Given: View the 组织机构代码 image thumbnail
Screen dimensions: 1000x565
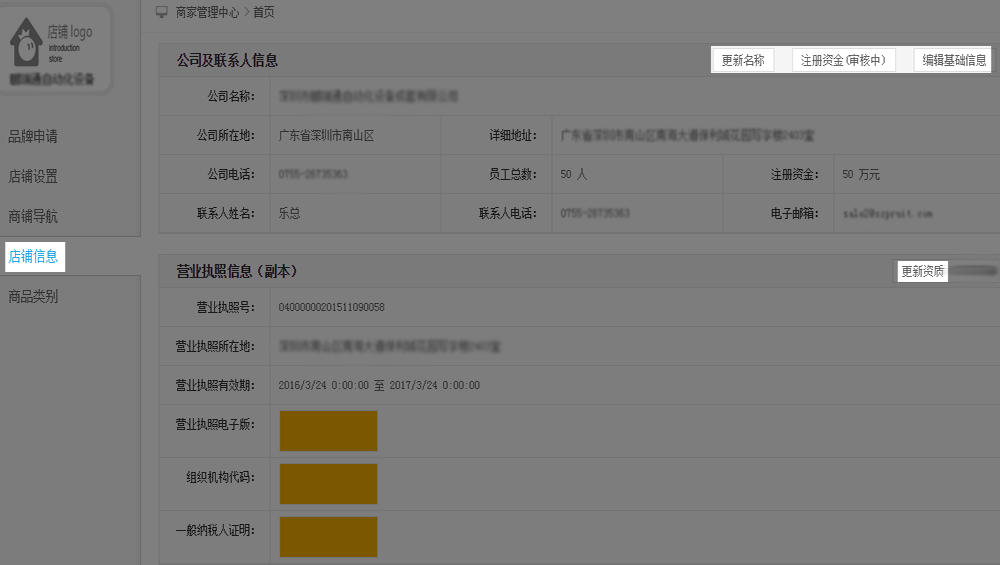Looking at the screenshot, I should 328,483.
